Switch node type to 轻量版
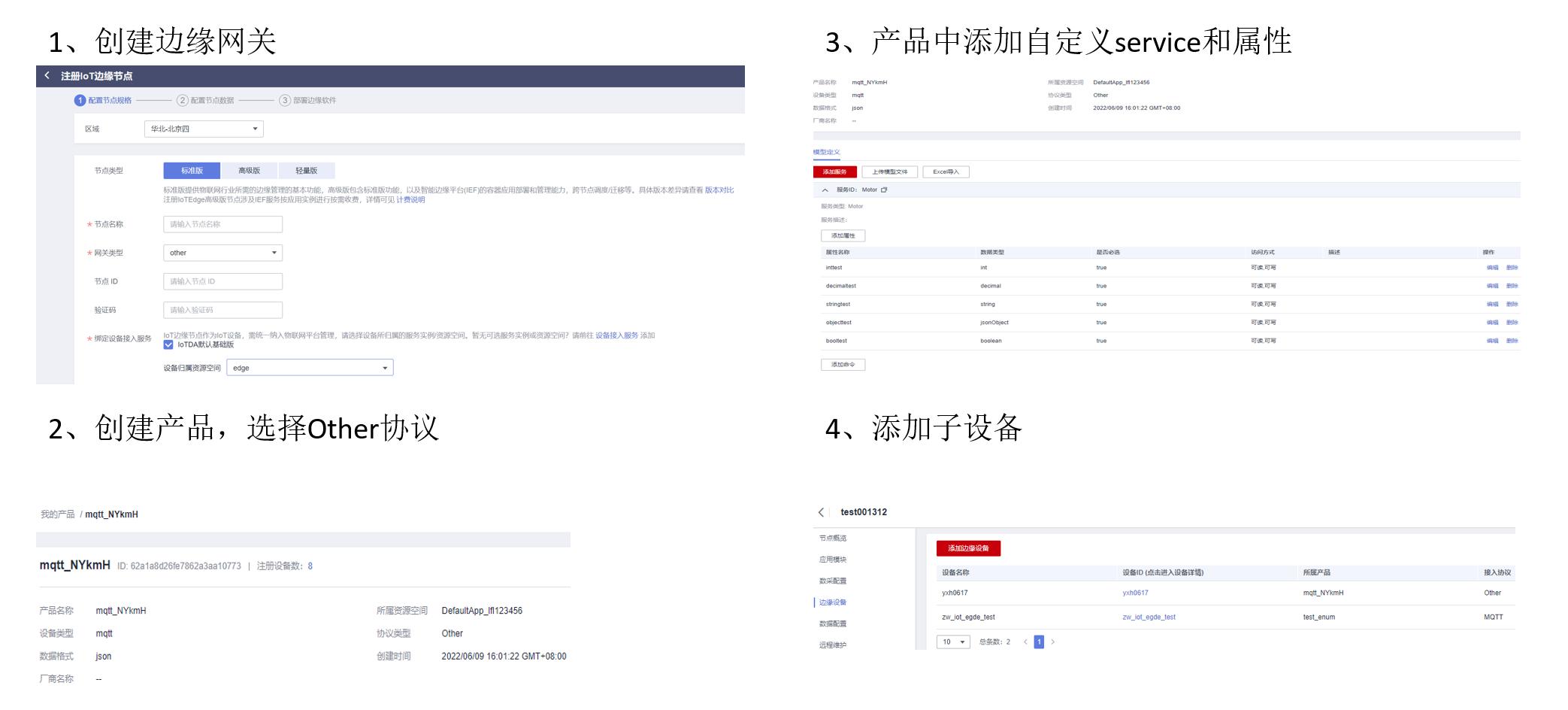This screenshot has height=710, width=1568. pos(307,170)
